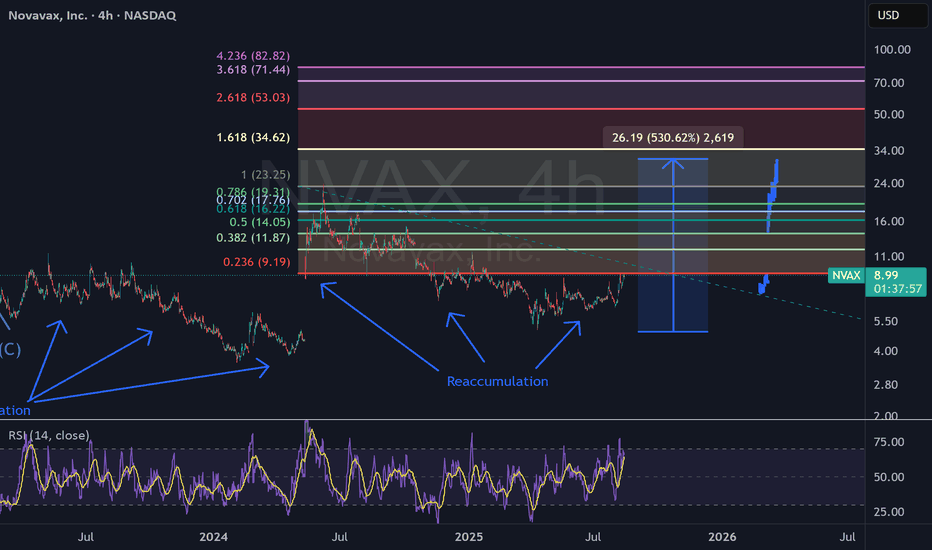Select the 1 (23.25) Fibonacci label
This screenshot has height=550, width=932.
point(266,175)
